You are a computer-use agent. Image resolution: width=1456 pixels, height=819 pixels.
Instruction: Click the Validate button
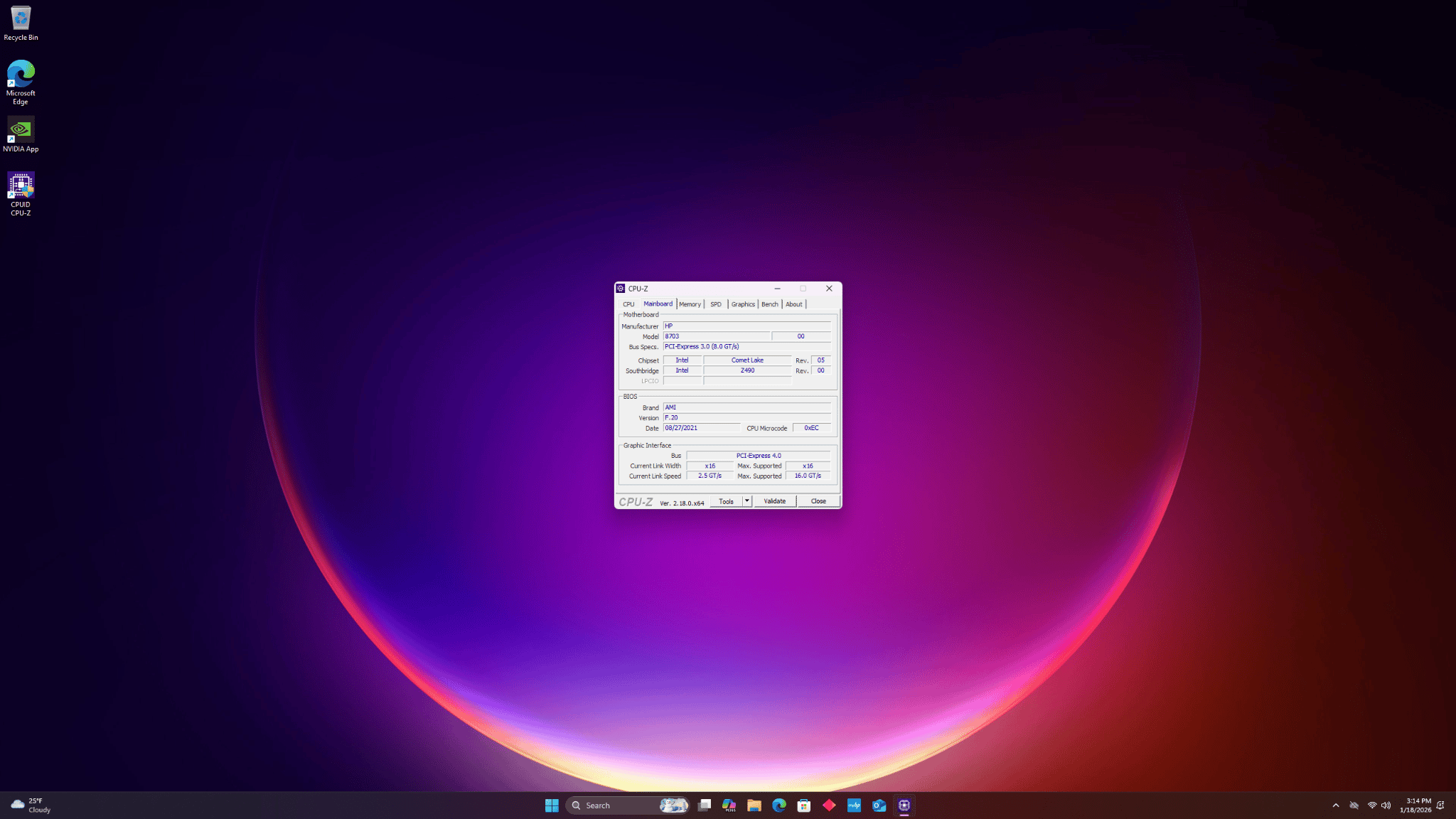(x=775, y=501)
